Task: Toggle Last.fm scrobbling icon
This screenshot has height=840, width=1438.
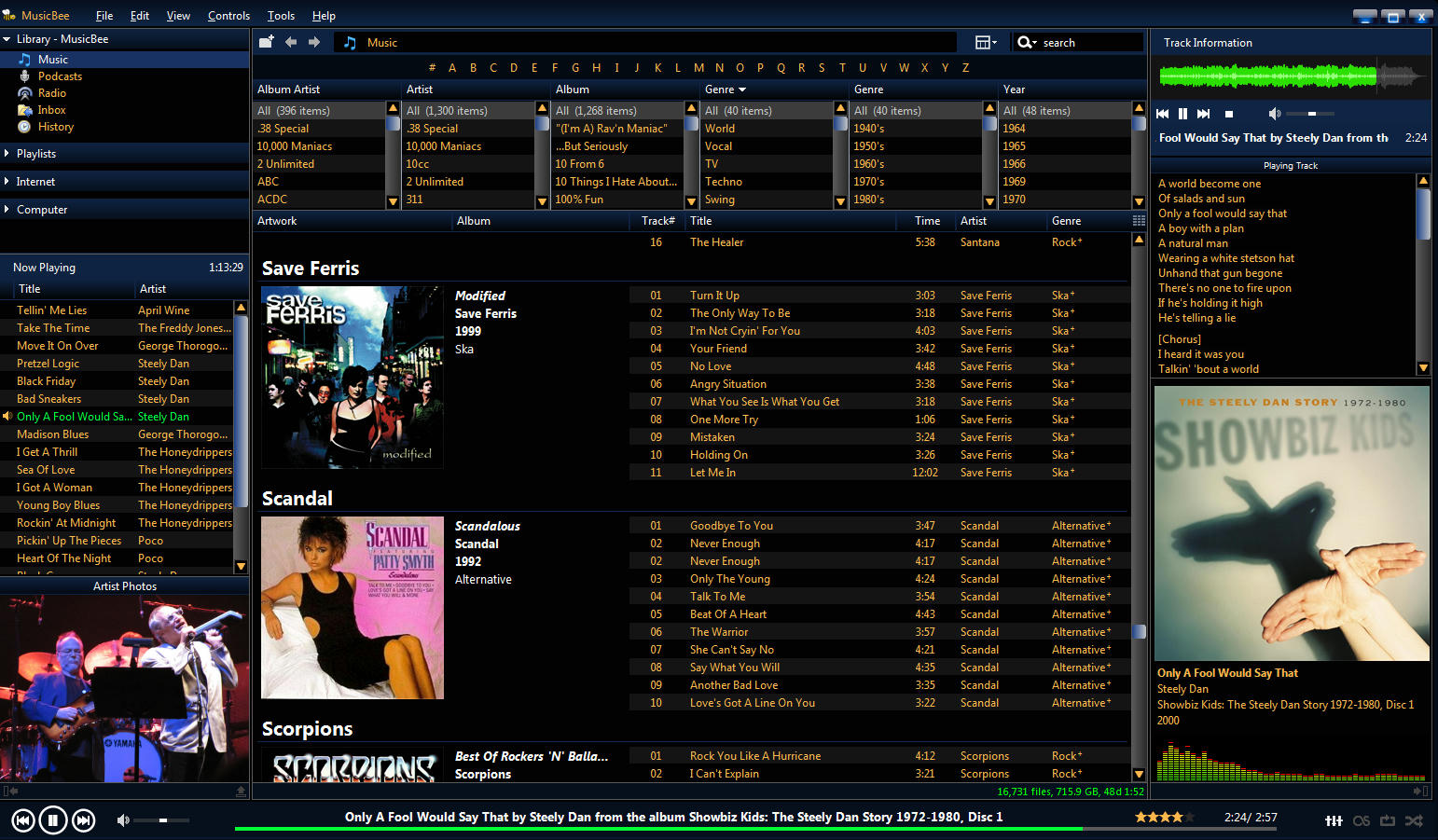Action: click(x=1362, y=820)
